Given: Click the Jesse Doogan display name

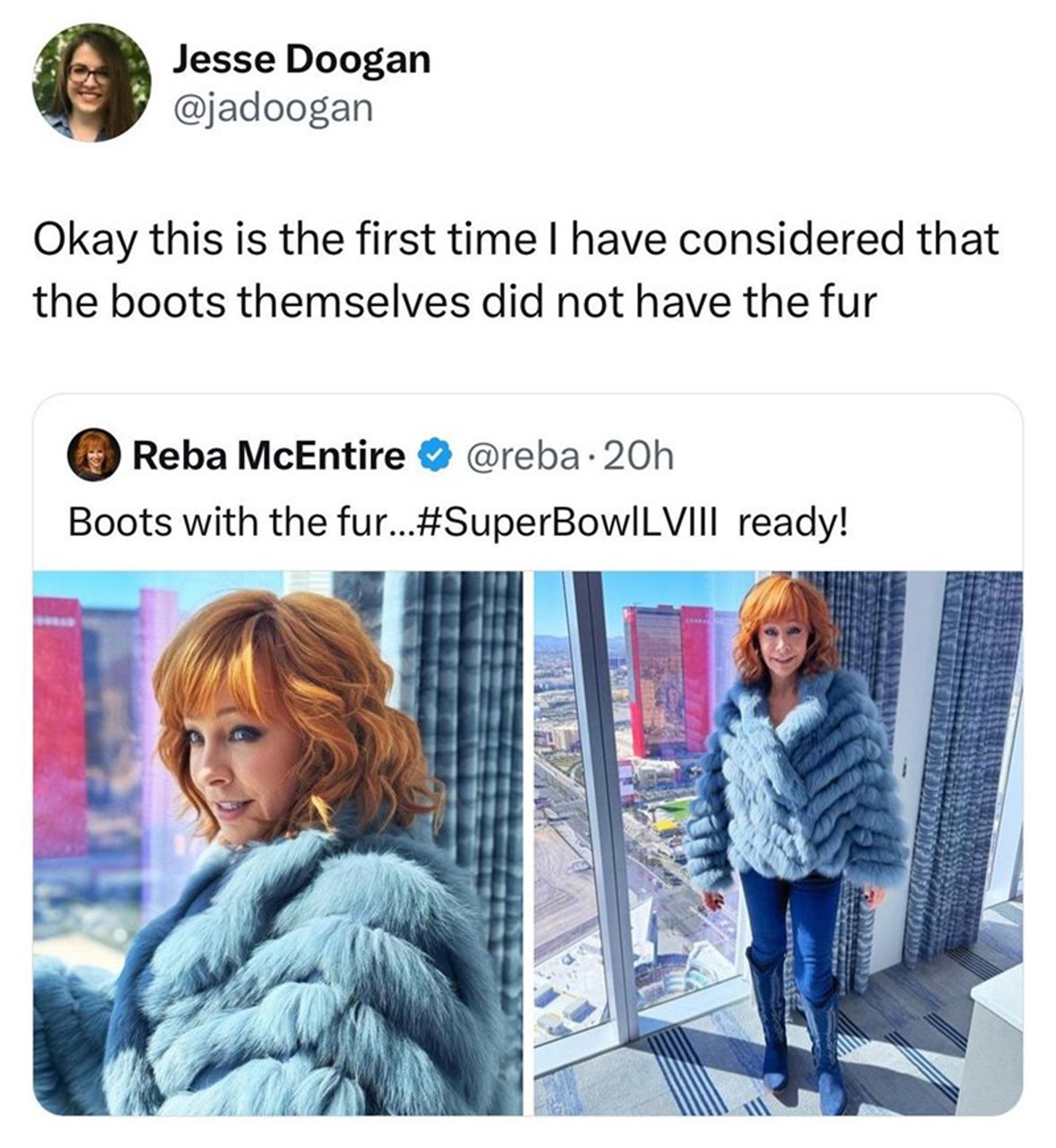Looking at the screenshot, I should (301, 60).
